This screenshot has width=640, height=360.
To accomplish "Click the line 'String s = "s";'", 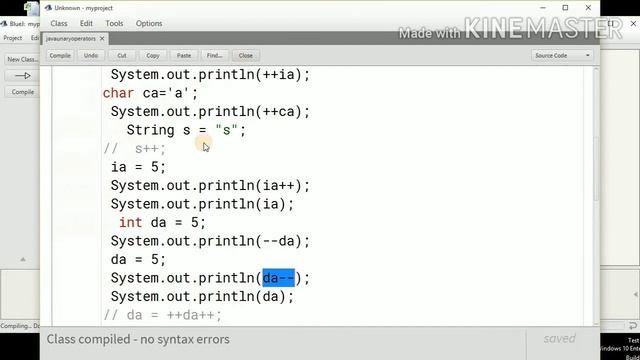I will click(186, 130).
